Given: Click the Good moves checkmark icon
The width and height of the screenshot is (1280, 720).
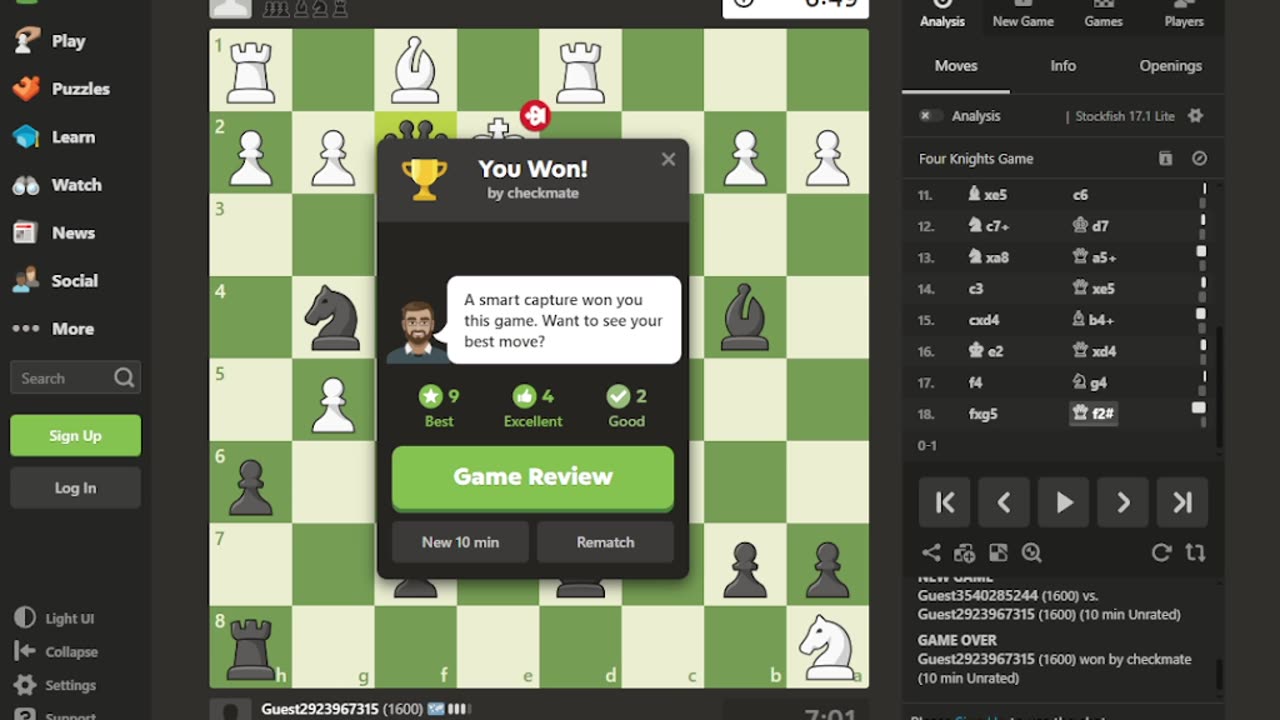Looking at the screenshot, I should tap(618, 396).
